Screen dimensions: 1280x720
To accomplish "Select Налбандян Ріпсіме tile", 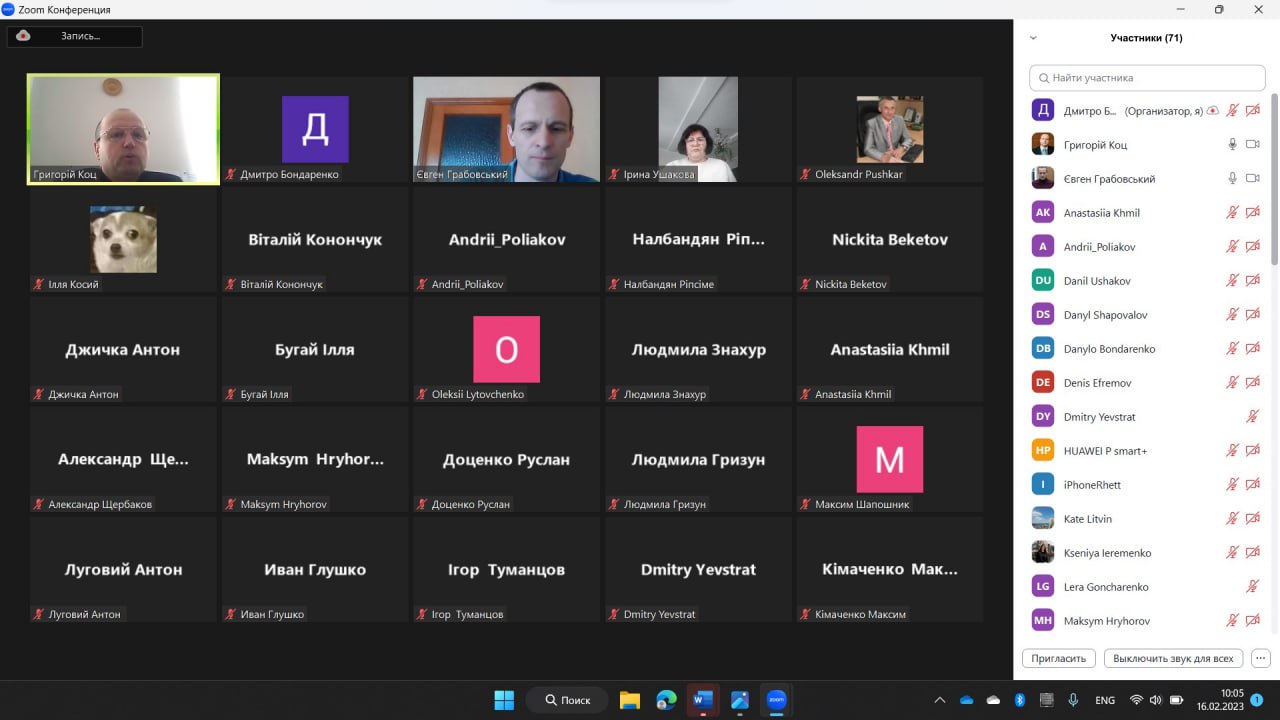I will [698, 240].
